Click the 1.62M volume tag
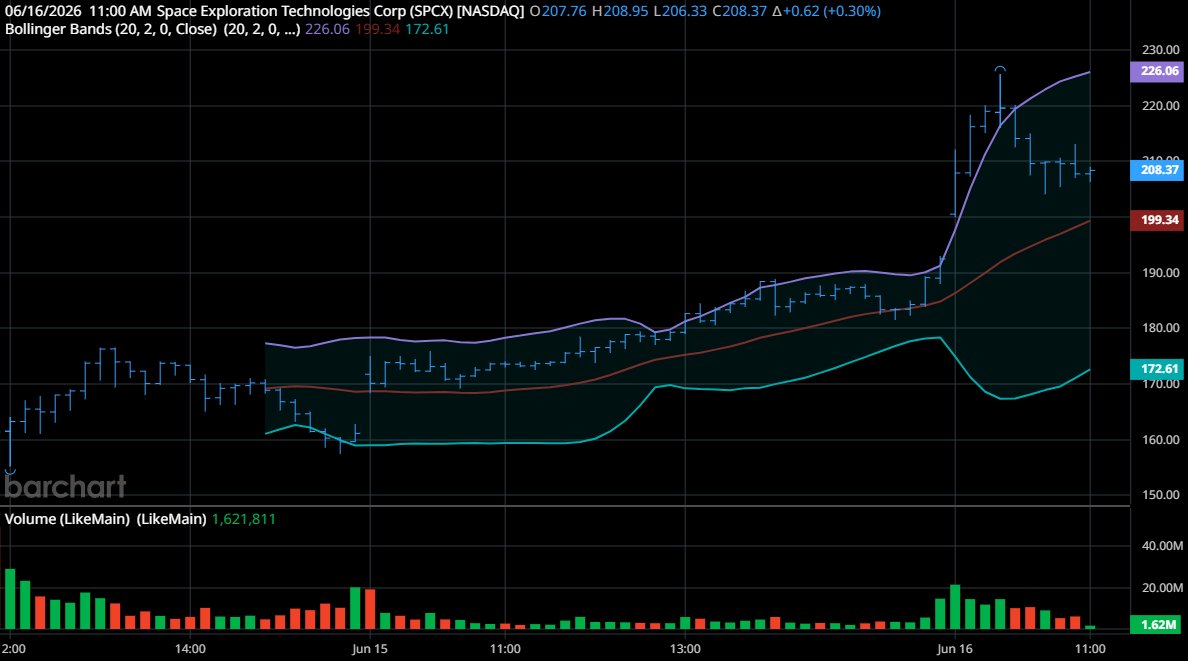The image size is (1188, 661). tap(1156, 625)
